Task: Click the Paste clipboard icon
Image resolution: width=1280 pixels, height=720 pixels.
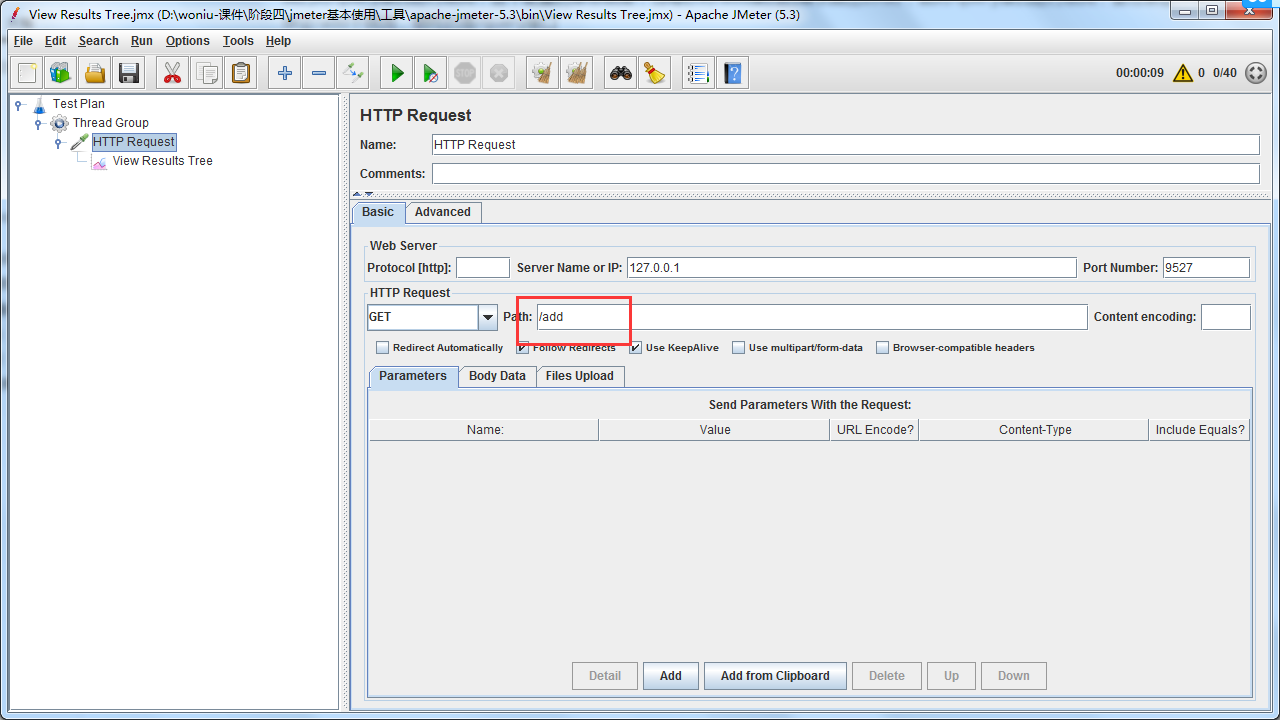Action: pos(241,73)
